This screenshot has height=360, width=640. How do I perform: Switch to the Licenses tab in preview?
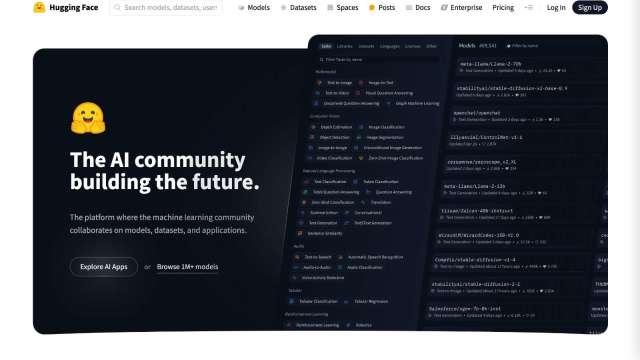click(412, 46)
